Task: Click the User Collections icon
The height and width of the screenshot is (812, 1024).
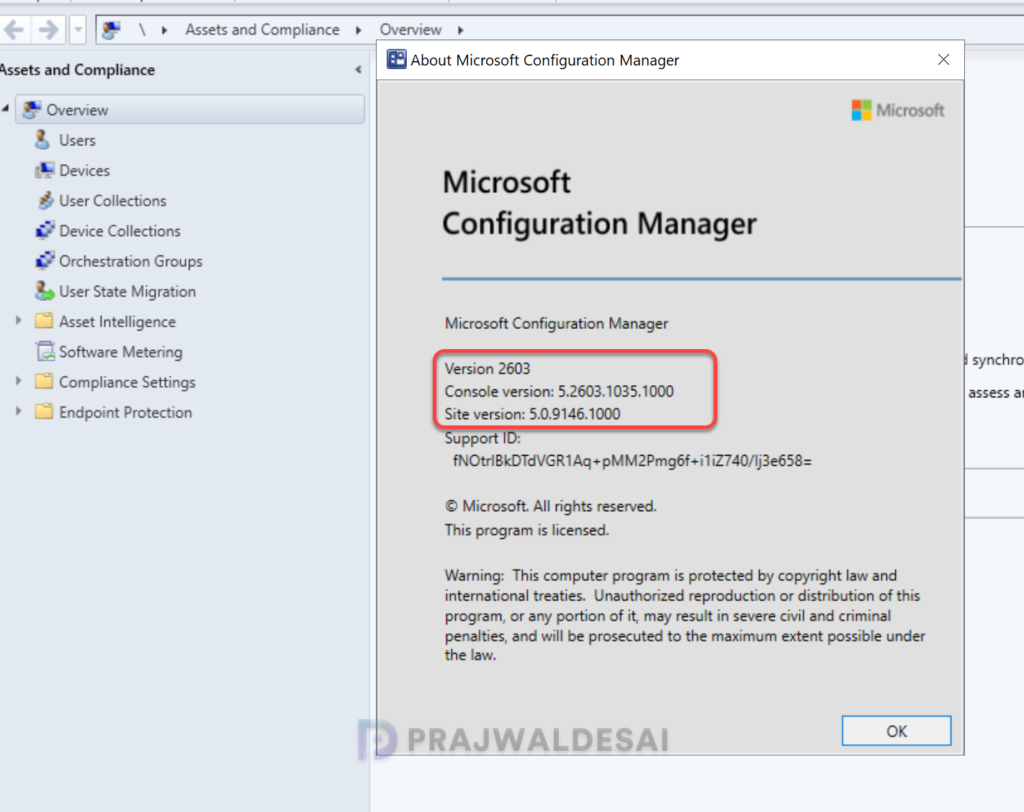Action: (45, 200)
